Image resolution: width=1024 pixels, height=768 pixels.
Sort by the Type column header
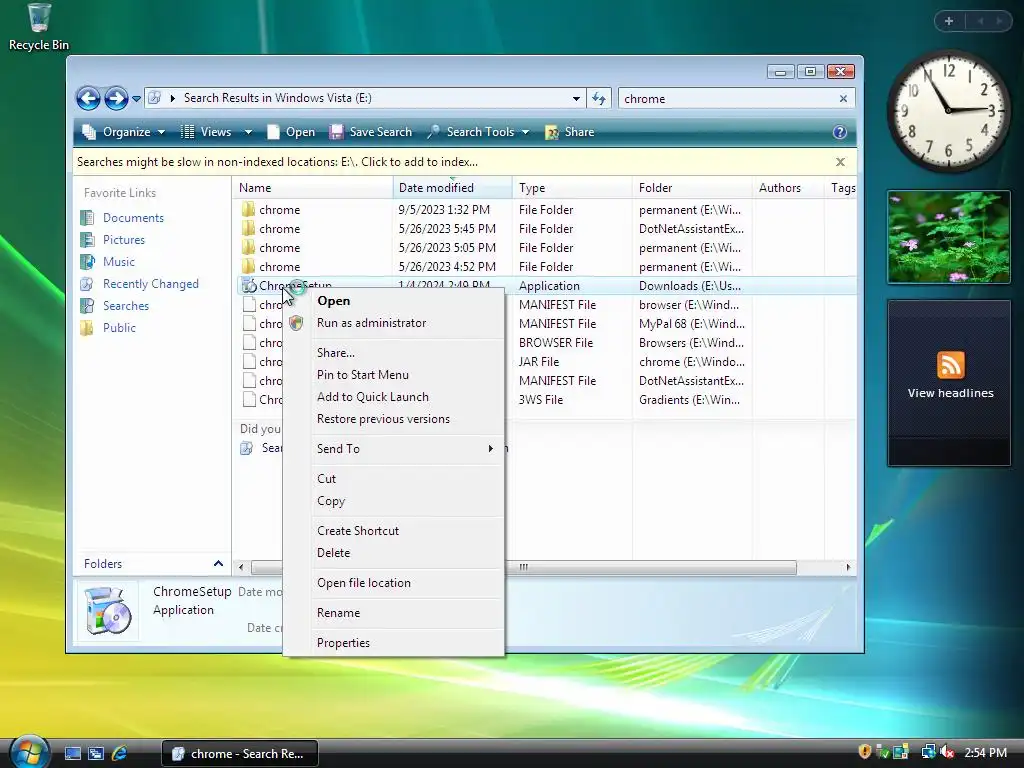click(x=573, y=187)
